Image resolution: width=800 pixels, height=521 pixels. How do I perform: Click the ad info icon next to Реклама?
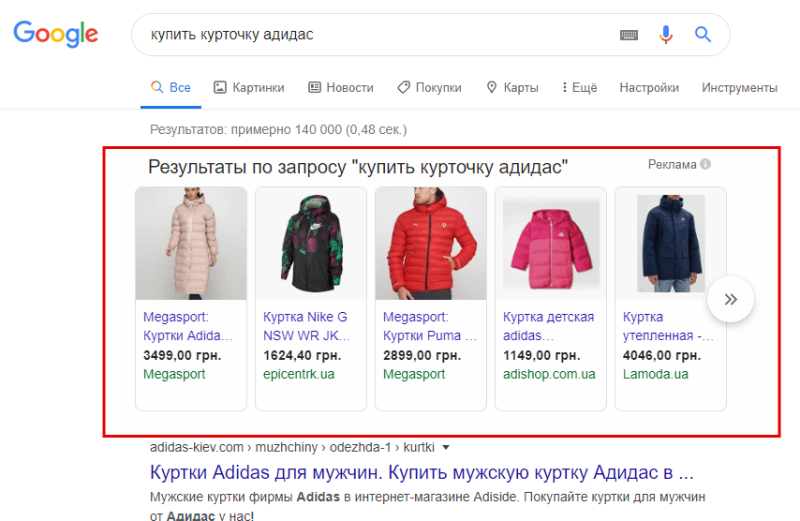coord(705,164)
